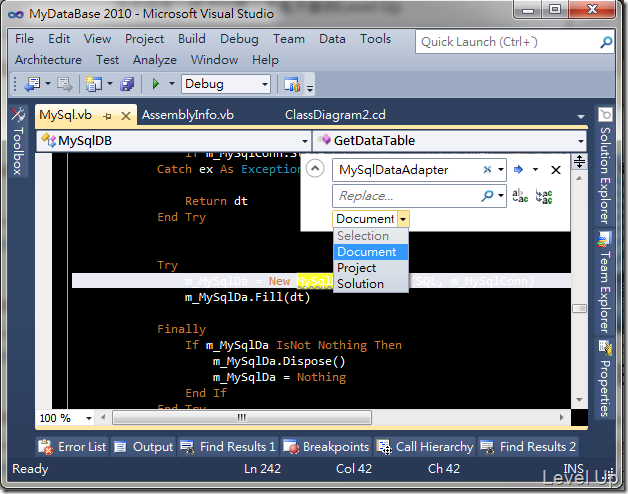Start debugging with green play arrow

[x=156, y=84]
